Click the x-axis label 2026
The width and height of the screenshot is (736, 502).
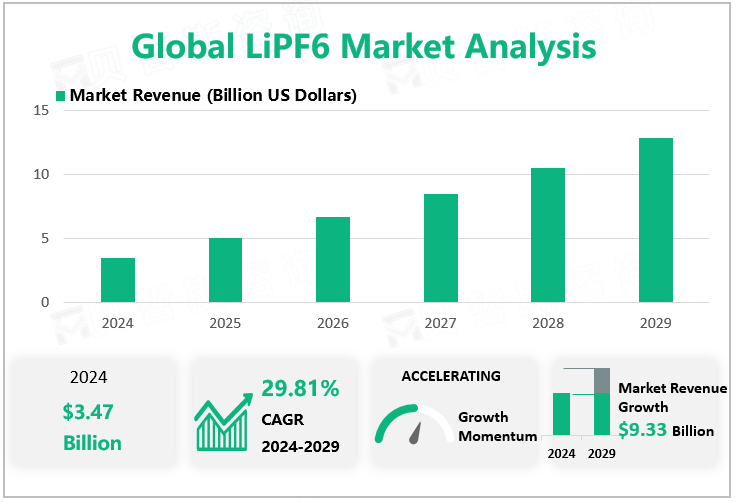(x=333, y=323)
